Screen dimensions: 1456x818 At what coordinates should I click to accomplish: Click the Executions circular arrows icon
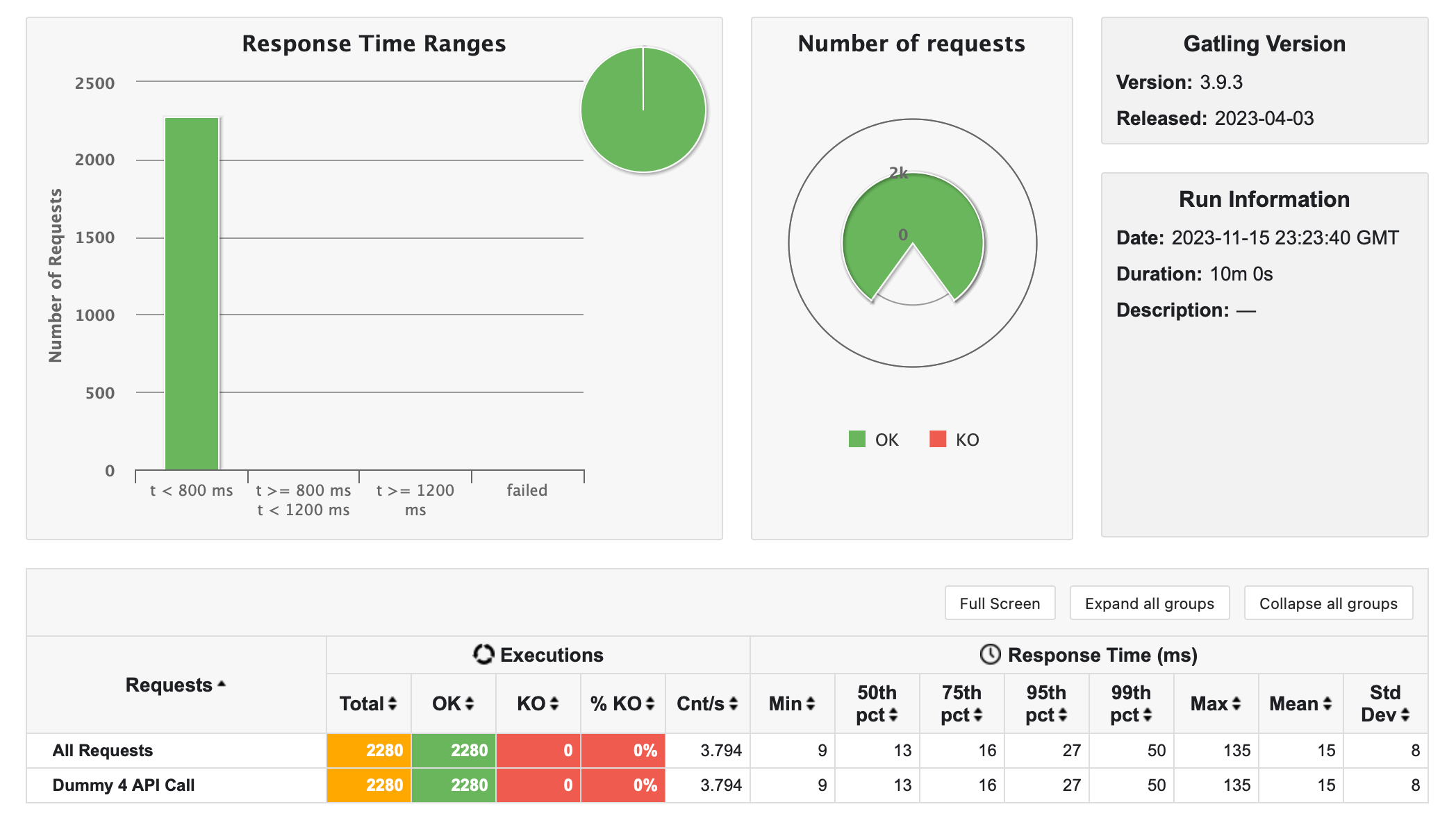(x=483, y=654)
